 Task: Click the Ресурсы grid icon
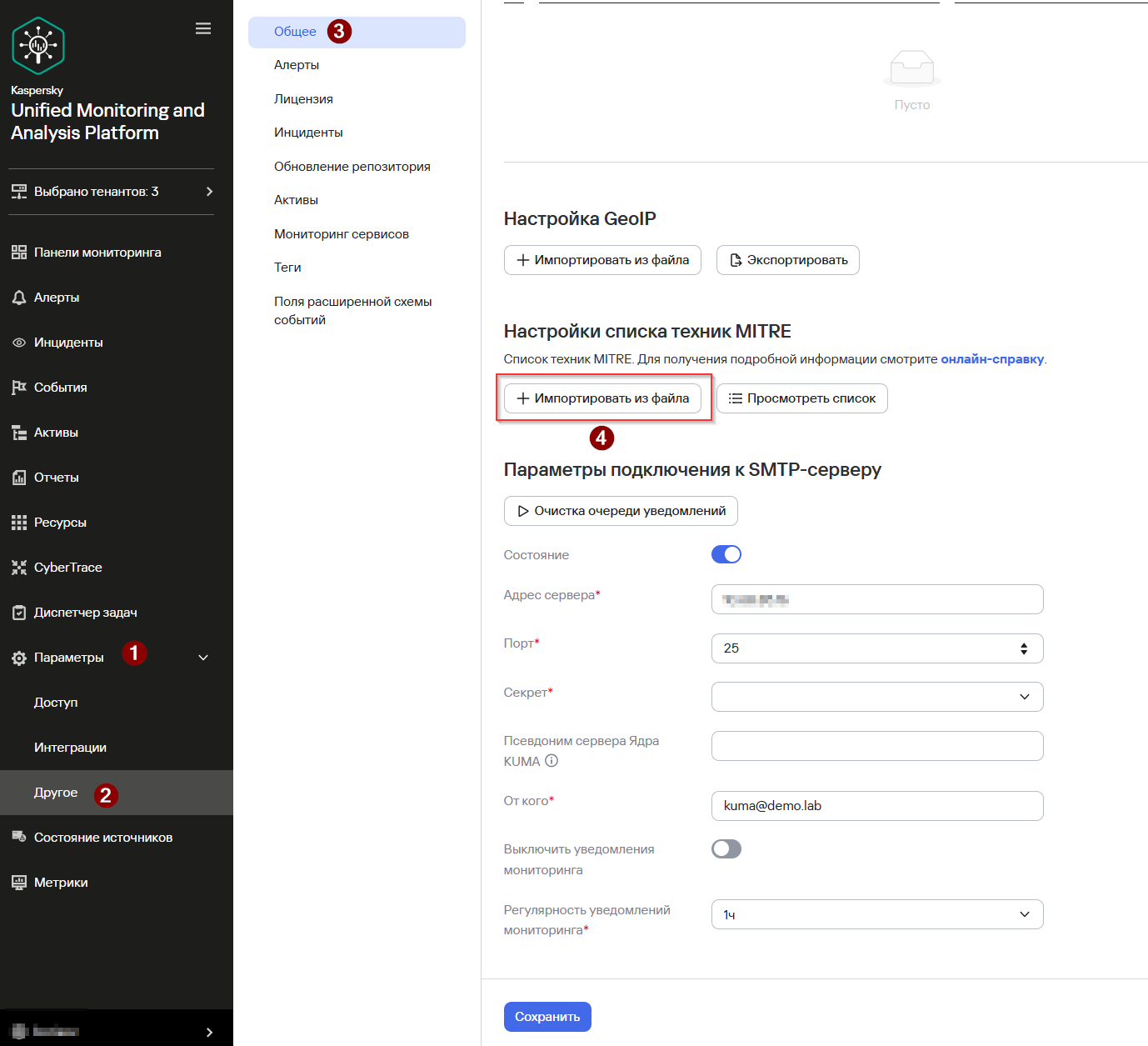click(x=19, y=523)
